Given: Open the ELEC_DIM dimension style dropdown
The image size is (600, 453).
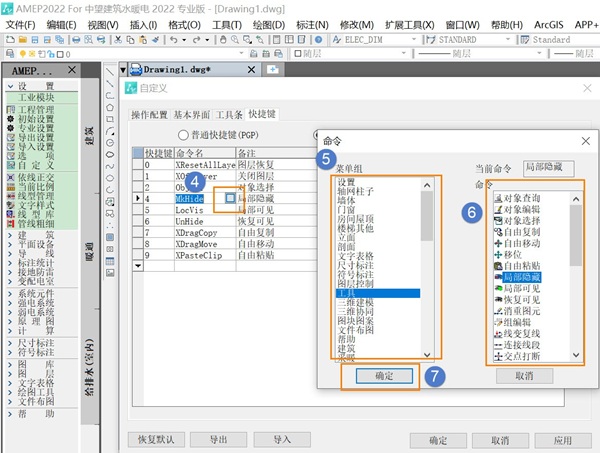Looking at the screenshot, I should click(414, 39).
